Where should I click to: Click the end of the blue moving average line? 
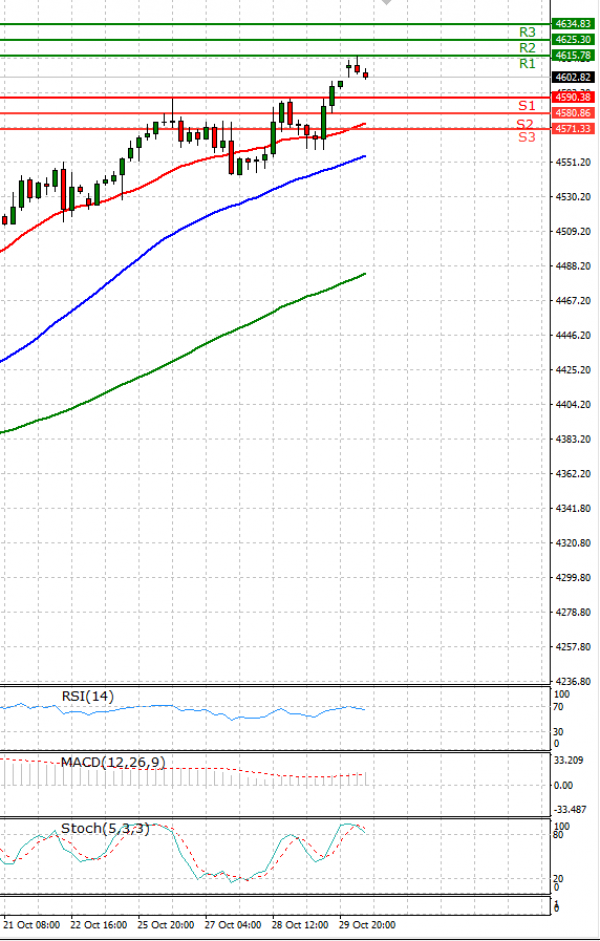click(x=365, y=156)
